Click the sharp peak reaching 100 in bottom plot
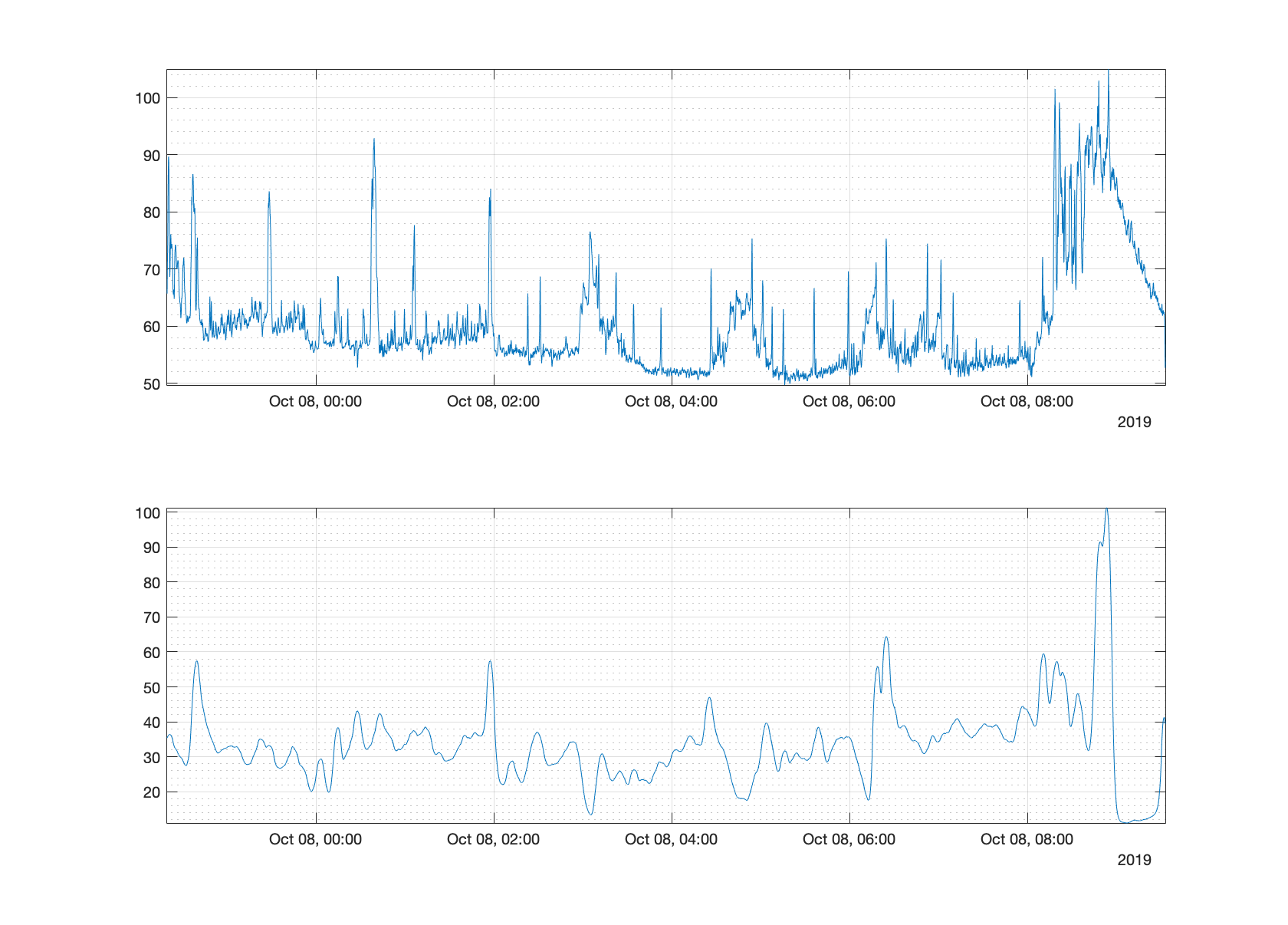The width and height of the screenshot is (1288, 925). [1106, 510]
